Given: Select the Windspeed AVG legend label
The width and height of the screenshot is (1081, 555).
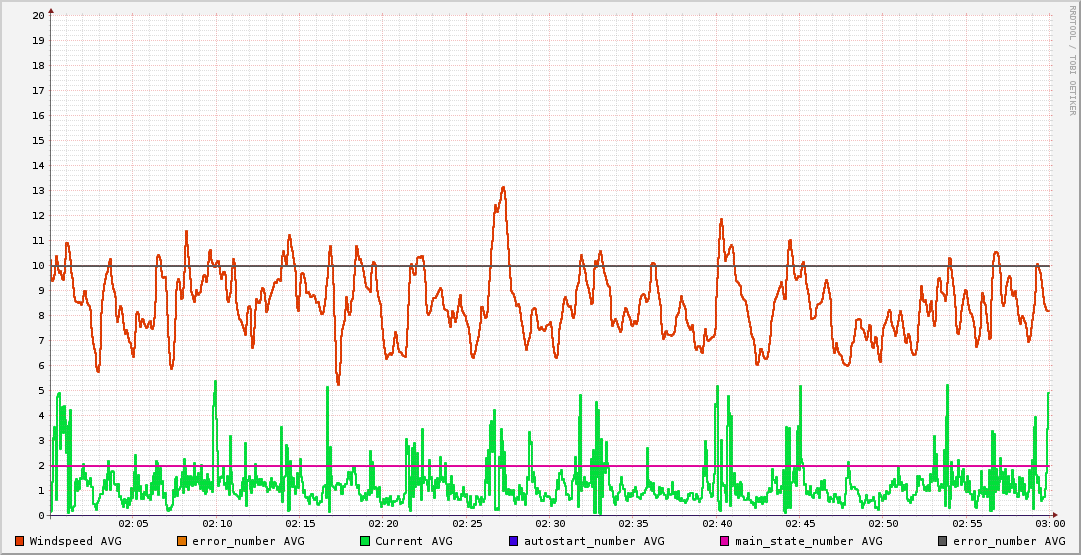Looking at the screenshot, I should click(75, 541).
